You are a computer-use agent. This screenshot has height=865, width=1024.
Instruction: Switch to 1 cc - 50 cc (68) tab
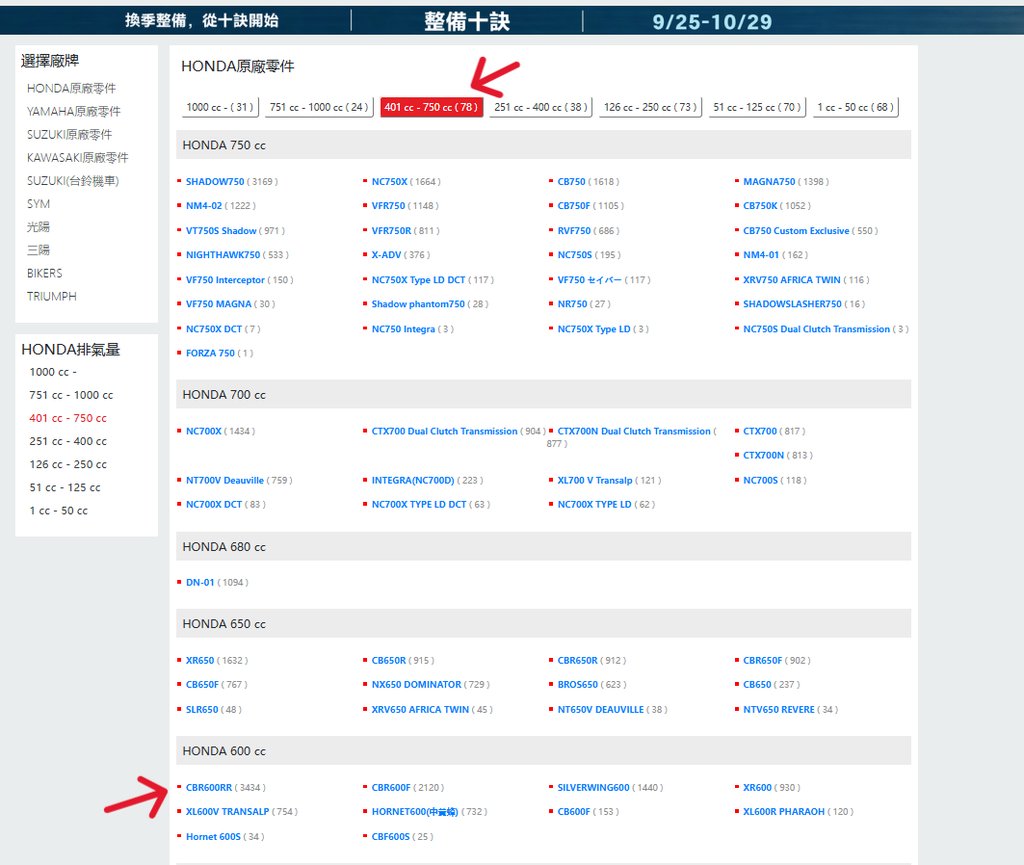click(856, 107)
